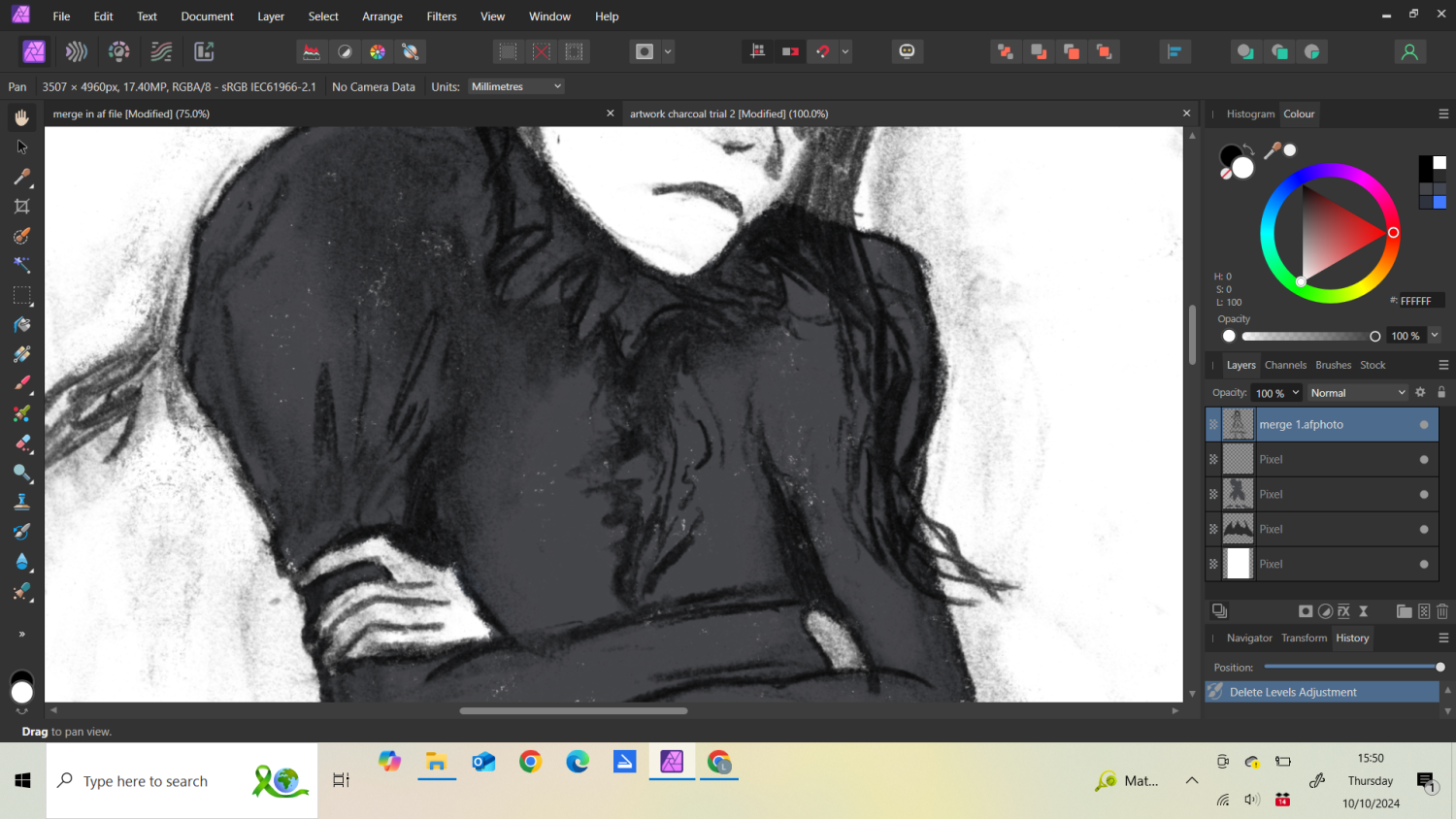Switch to the Channels tab
The image size is (1456, 819).
pos(1285,365)
